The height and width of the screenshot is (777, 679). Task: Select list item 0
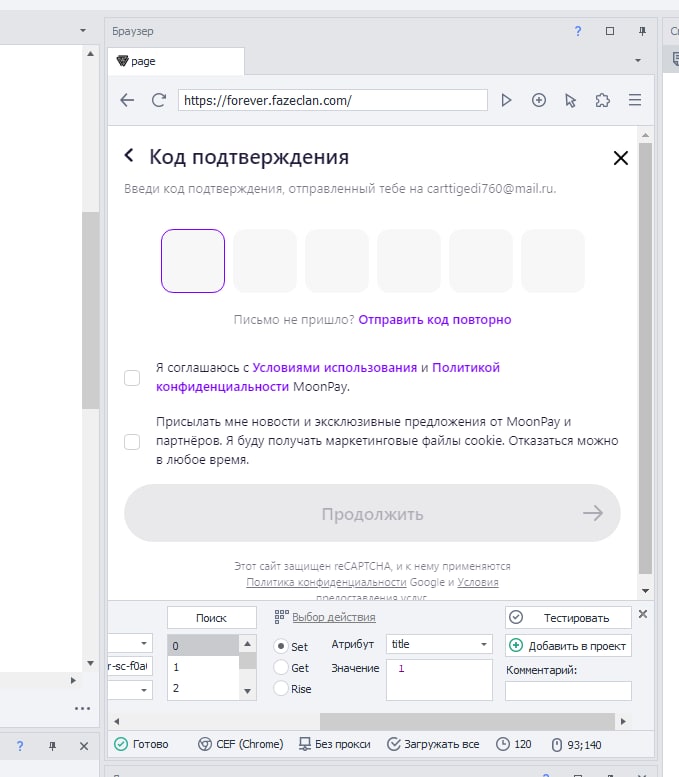click(x=204, y=646)
